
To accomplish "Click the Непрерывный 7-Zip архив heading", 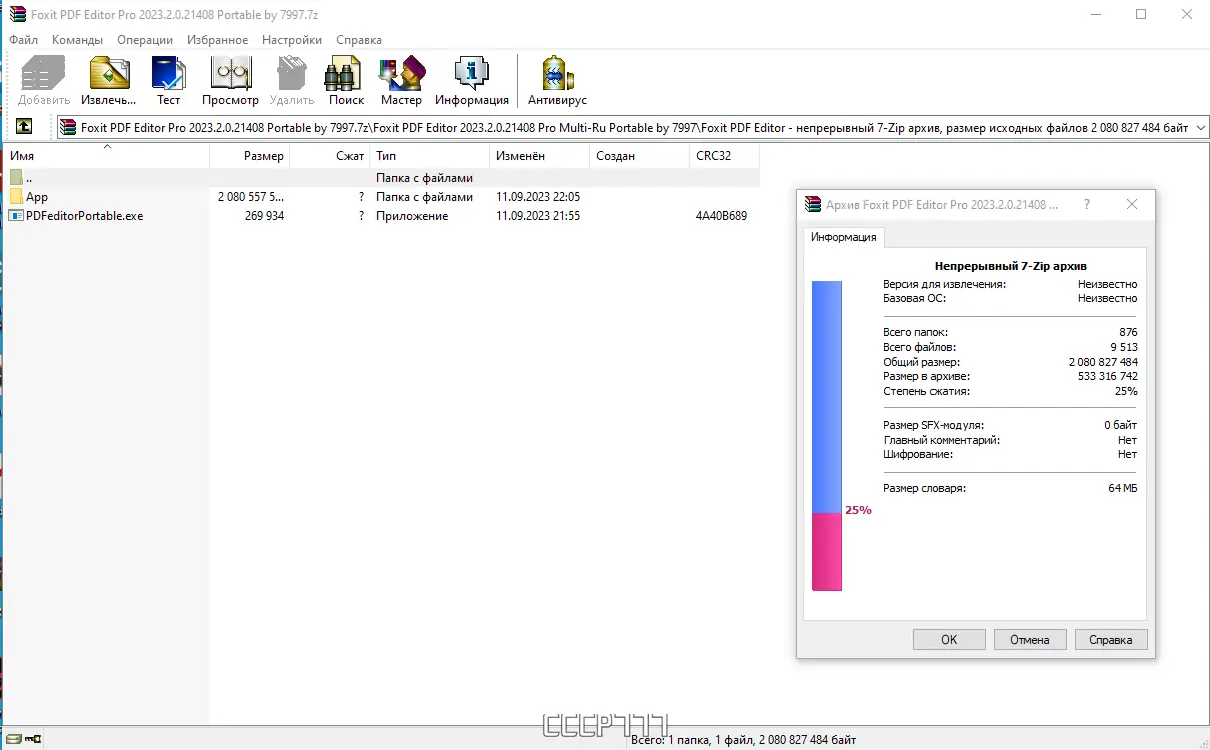I will pos(1010,266).
